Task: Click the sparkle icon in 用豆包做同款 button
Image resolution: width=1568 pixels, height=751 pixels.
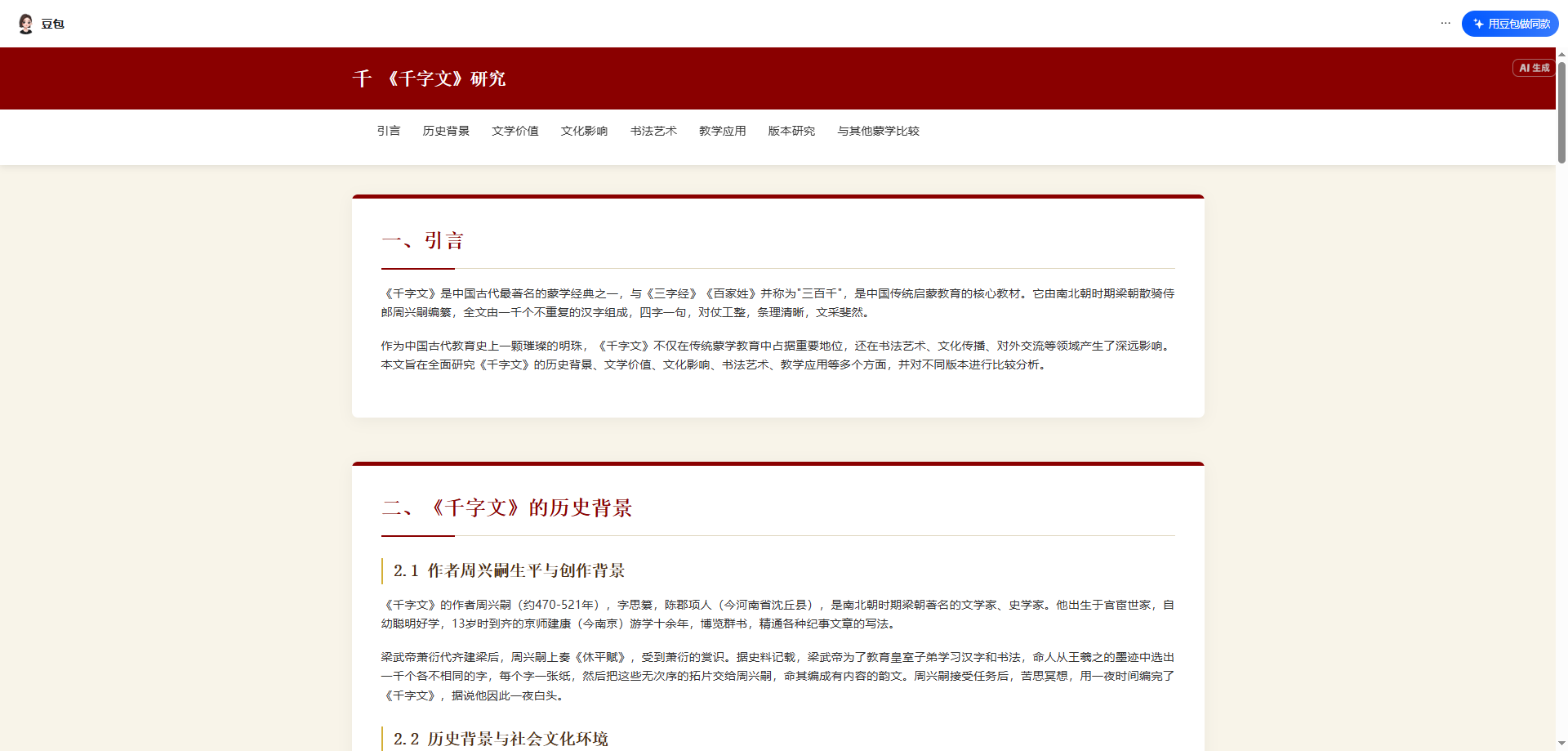Action: pos(1481,23)
